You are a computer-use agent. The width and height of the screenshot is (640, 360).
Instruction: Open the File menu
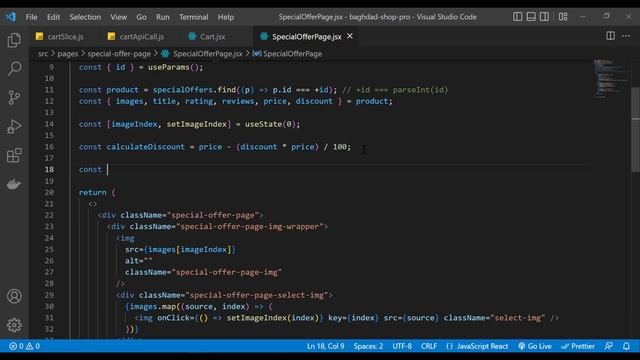[31, 17]
